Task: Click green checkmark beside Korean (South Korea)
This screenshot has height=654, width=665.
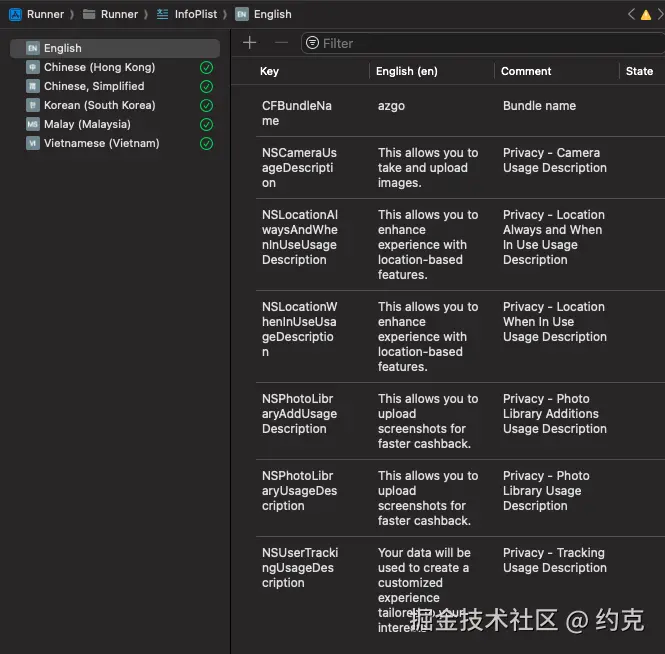Action: pyautogui.click(x=207, y=106)
